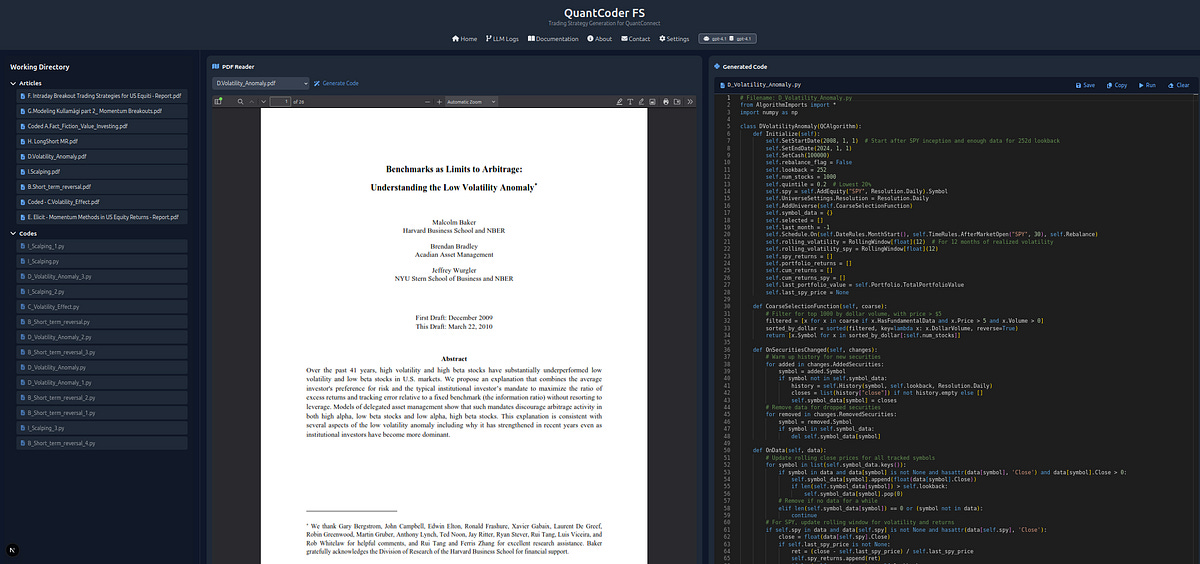Image resolution: width=1200 pixels, height=564 pixels.
Task: Open E. Elicit Momentum Methods report
Action: pyautogui.click(x=100, y=217)
